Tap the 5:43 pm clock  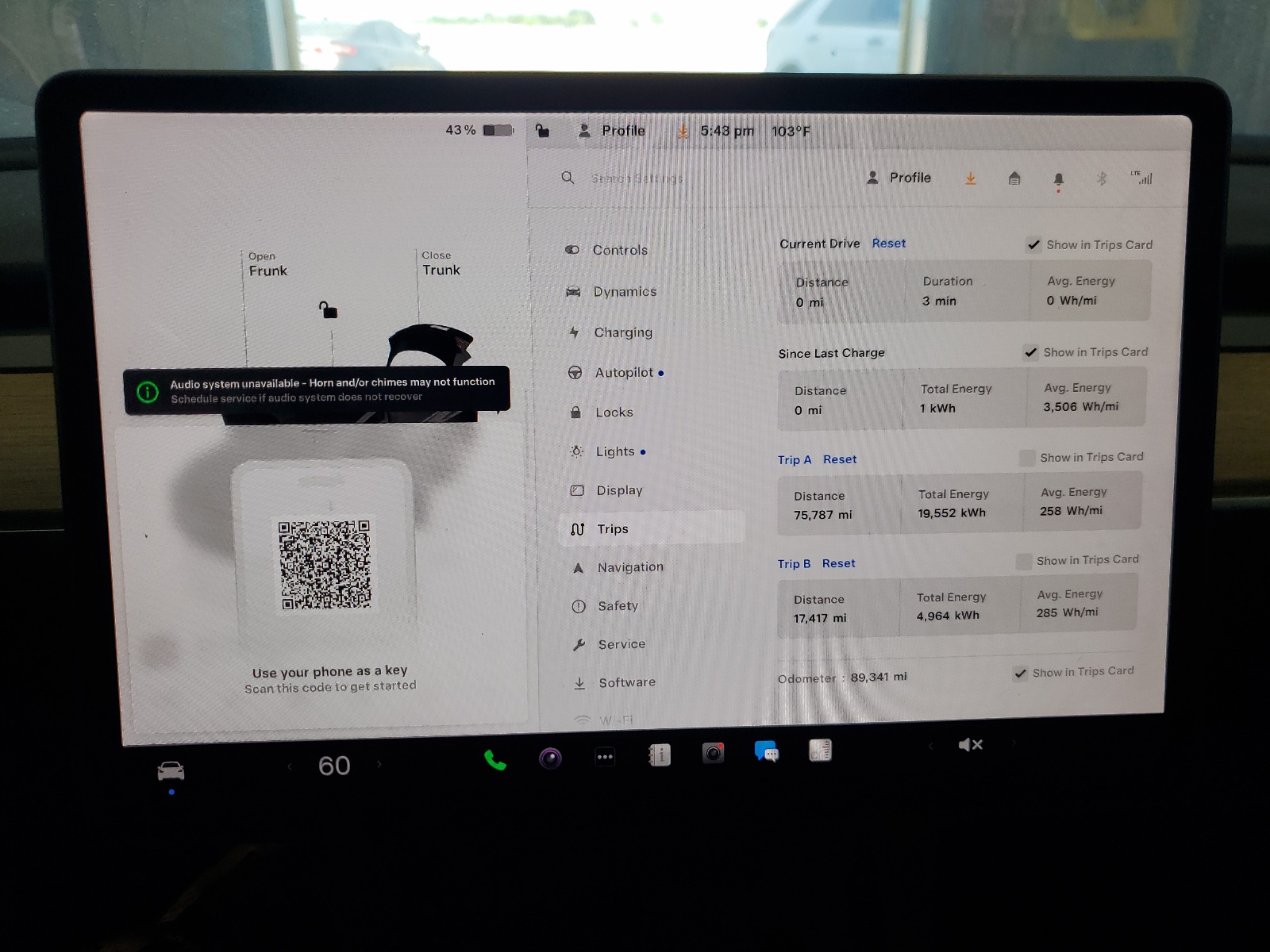(726, 131)
